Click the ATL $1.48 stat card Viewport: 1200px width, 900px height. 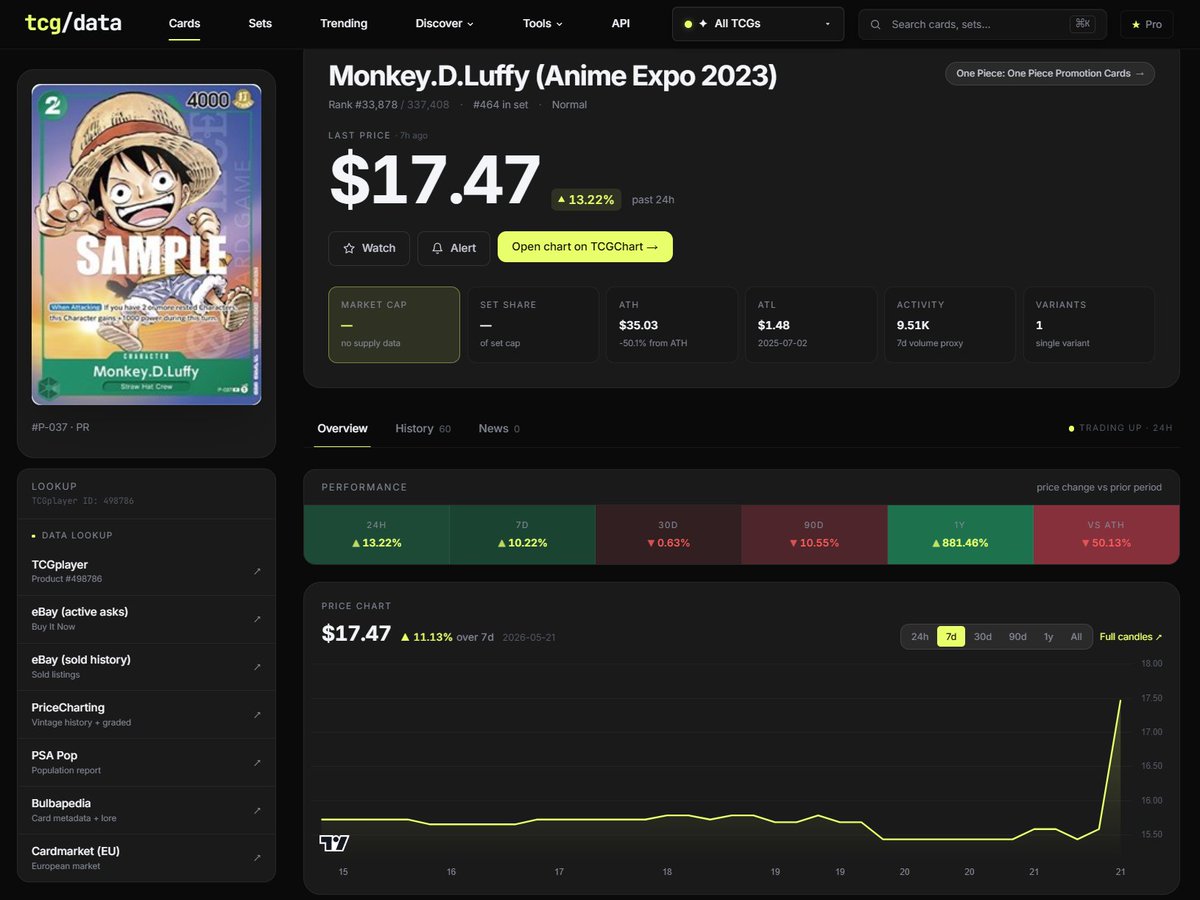click(811, 325)
